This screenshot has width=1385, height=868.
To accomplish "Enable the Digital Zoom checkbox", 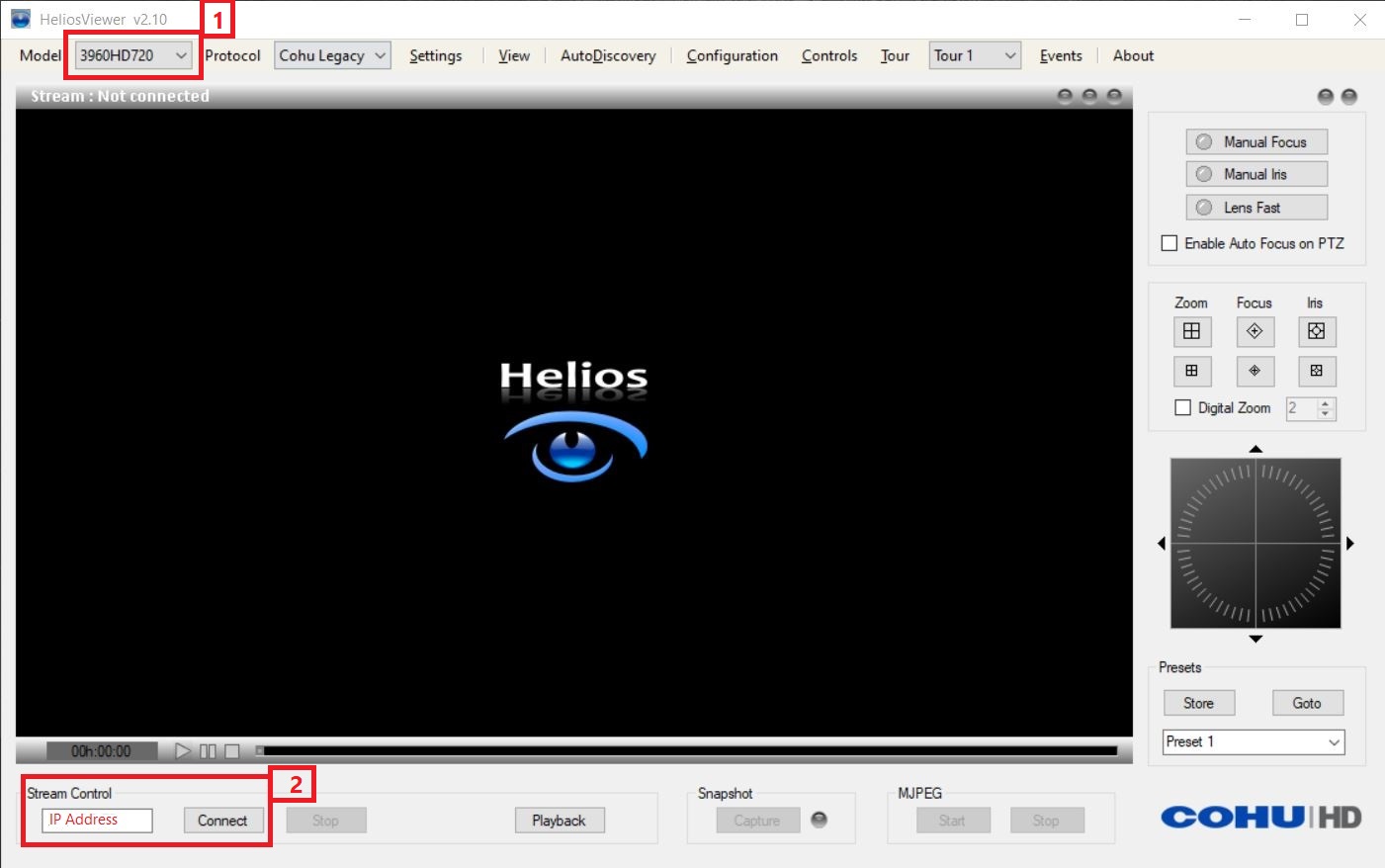I will pos(1182,407).
